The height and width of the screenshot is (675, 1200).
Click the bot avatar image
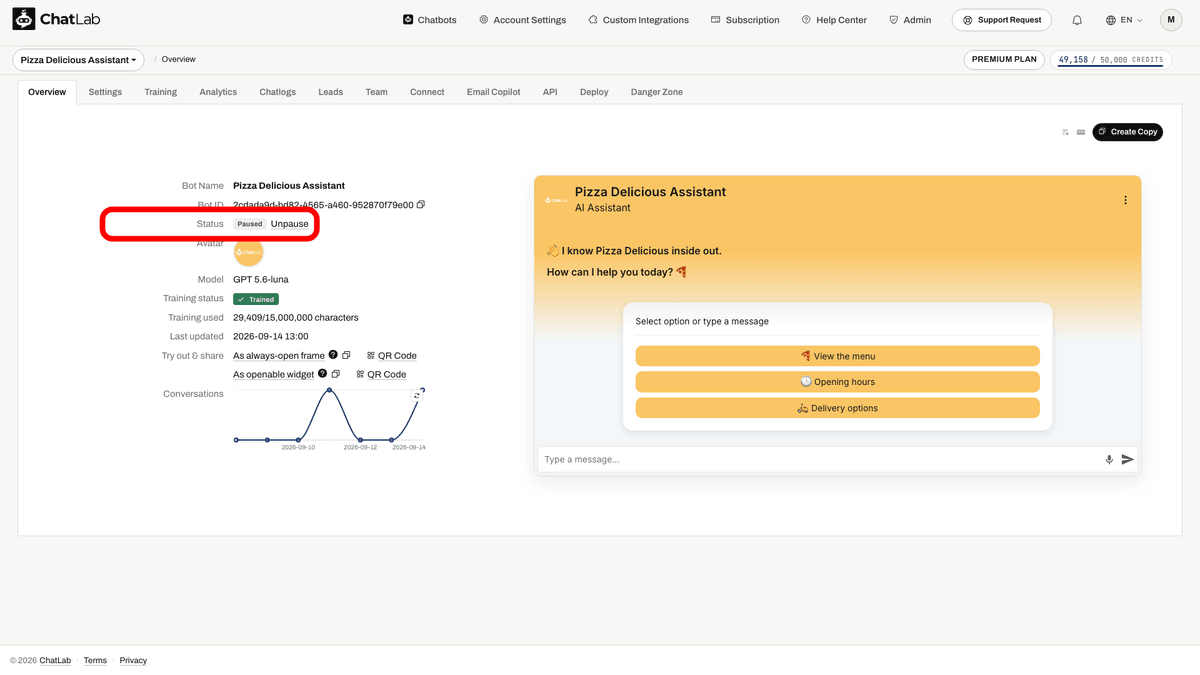coord(248,252)
